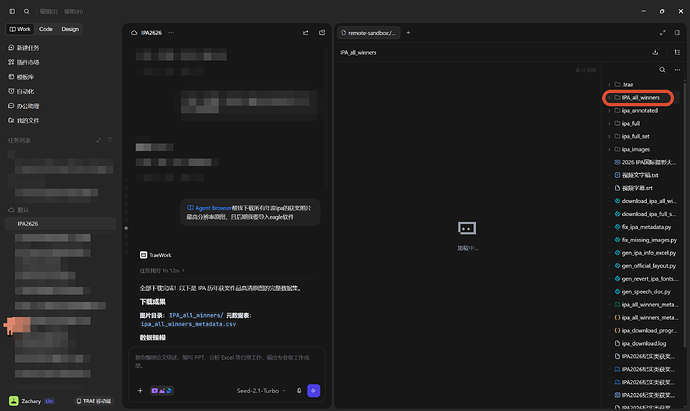690x411 pixels.
Task: Toggle the file tree view icon
Action: coord(677,52)
